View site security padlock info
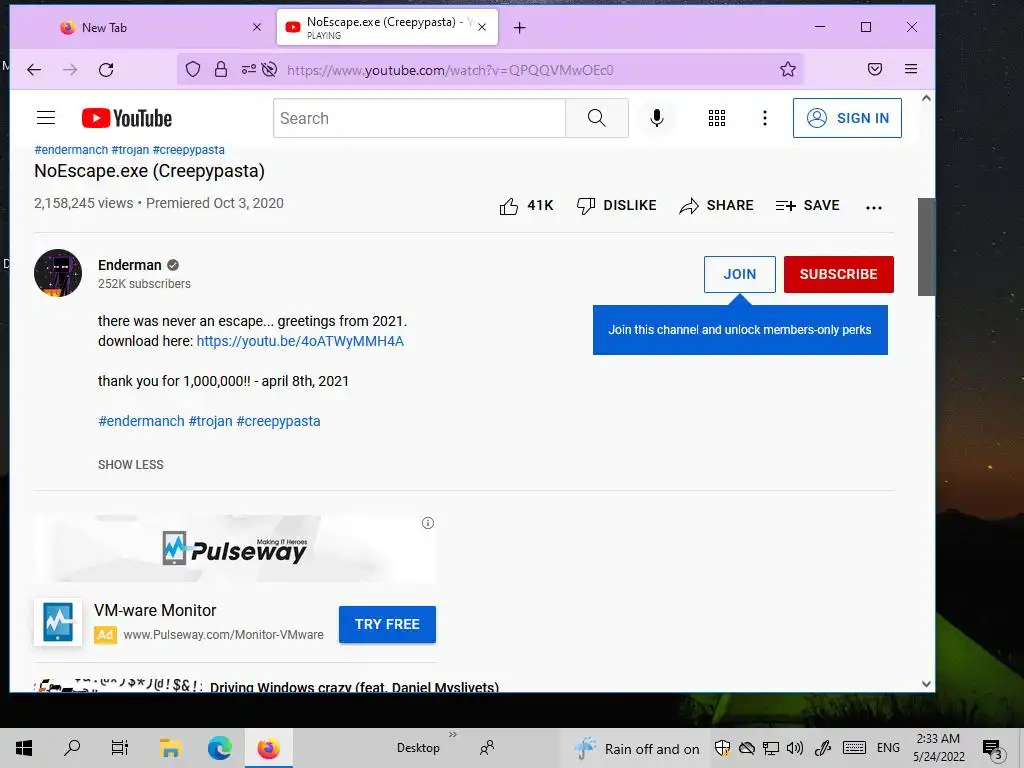 click(x=221, y=69)
